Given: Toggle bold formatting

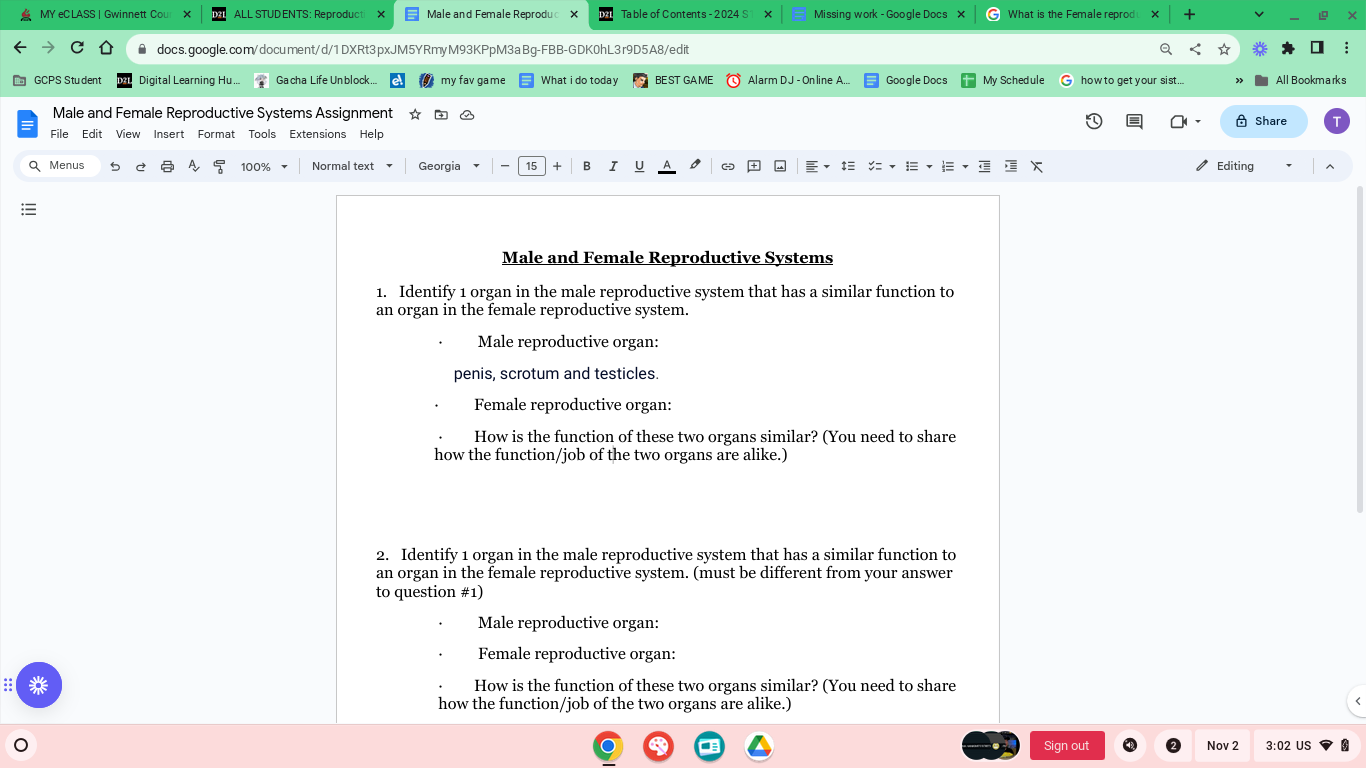Looking at the screenshot, I should coord(587,166).
